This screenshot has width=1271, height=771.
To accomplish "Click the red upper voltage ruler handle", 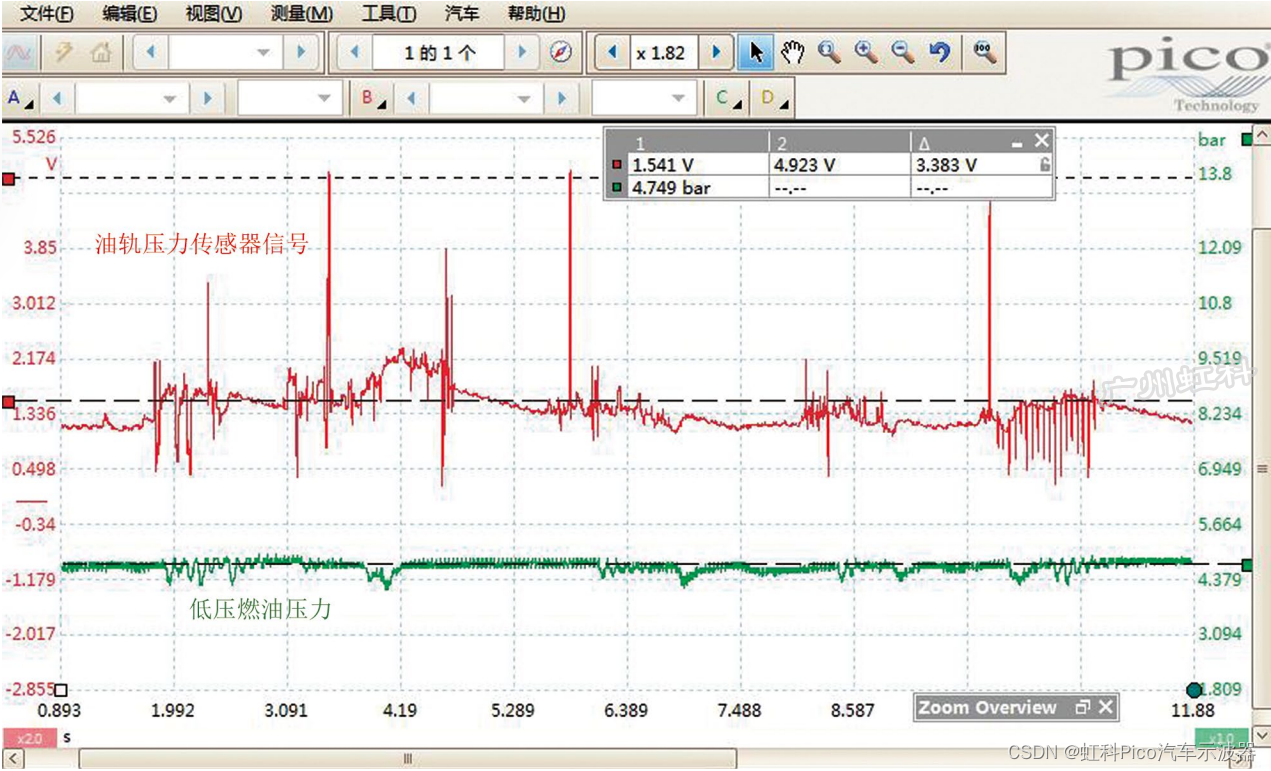I will click(x=8, y=179).
